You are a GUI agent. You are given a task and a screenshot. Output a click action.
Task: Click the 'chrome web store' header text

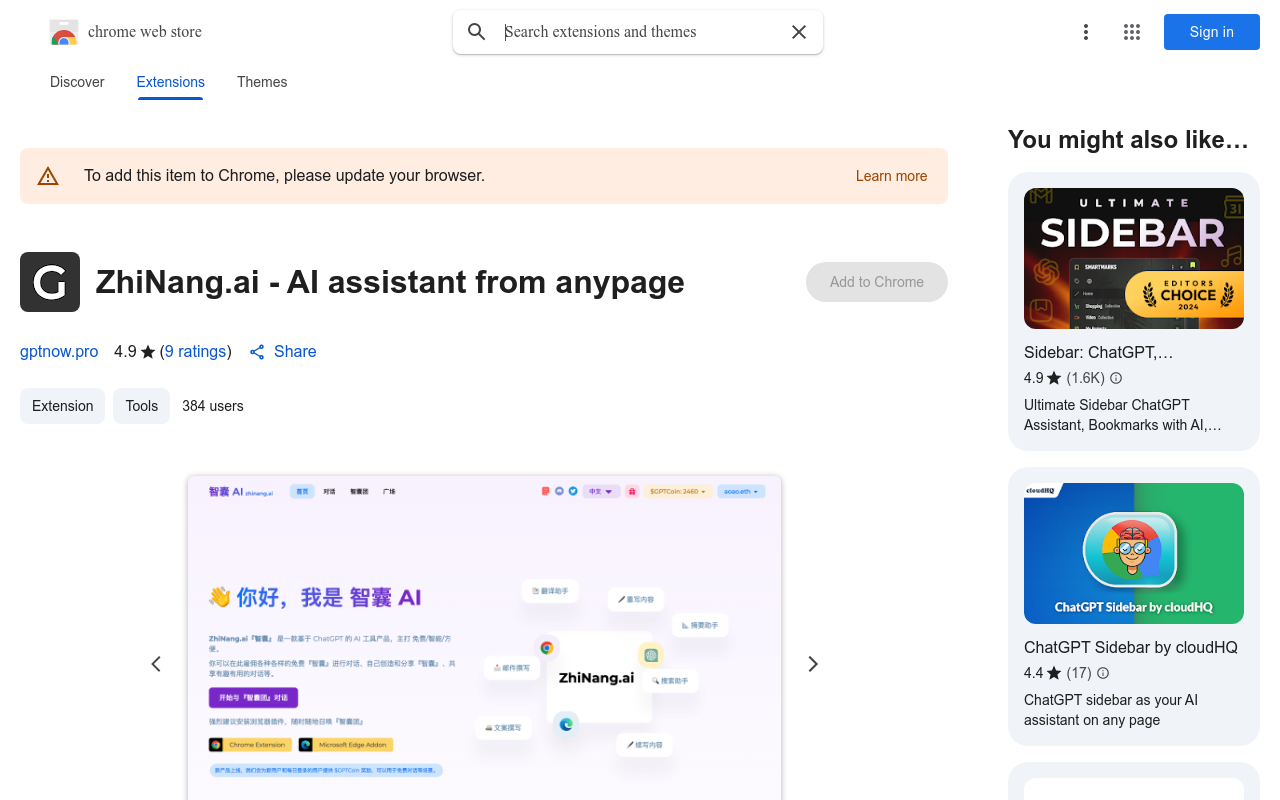point(145,32)
